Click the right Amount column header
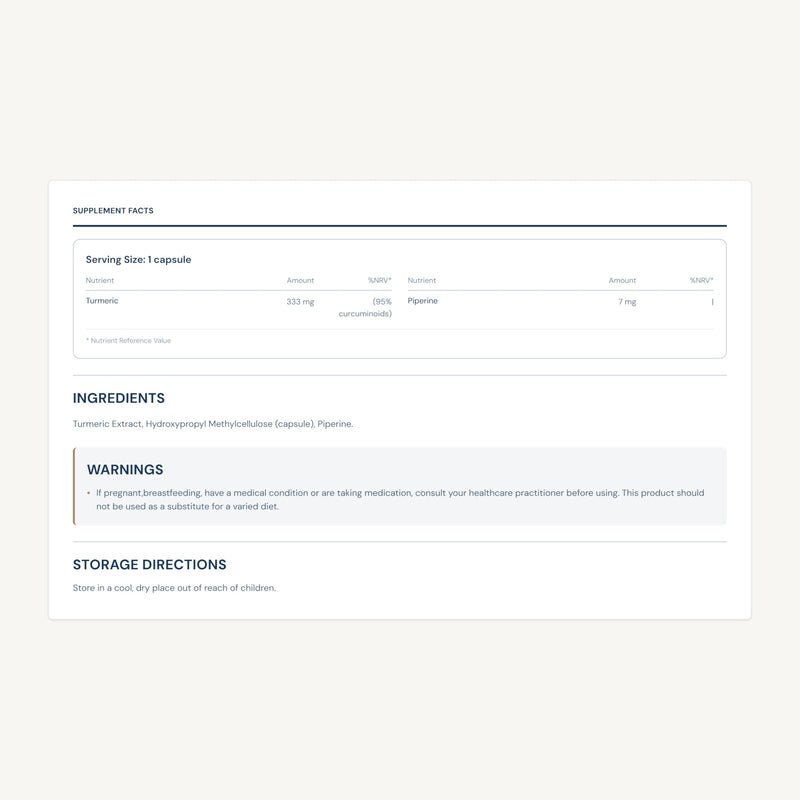Image resolution: width=800 pixels, height=800 pixels. click(622, 281)
